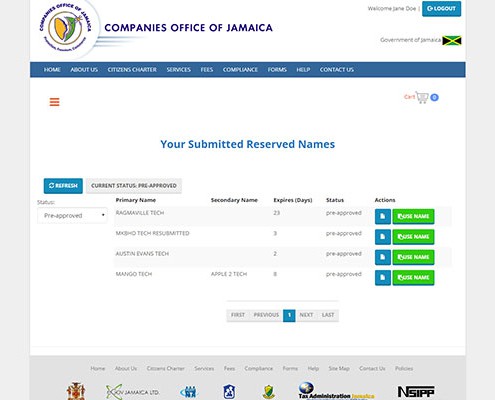
Task: View document for RAGMAVILLE TECH
Action: click(x=383, y=217)
